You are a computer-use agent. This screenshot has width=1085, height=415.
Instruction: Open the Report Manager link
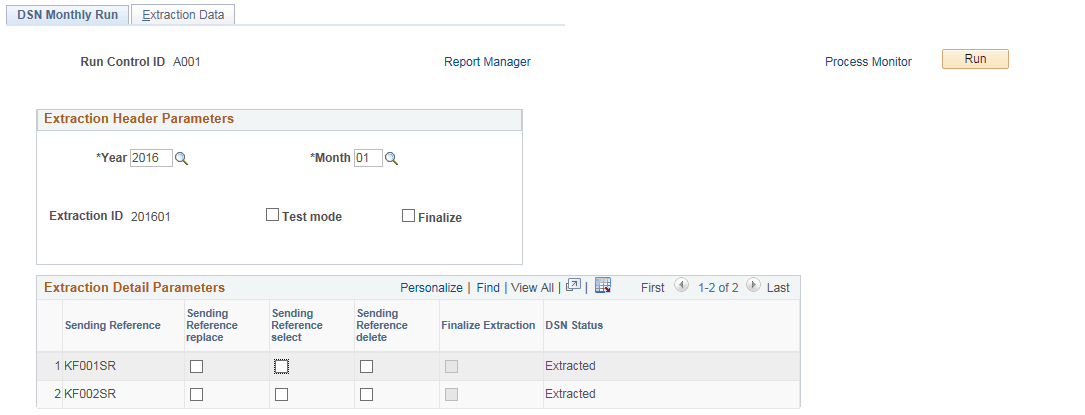tap(487, 62)
